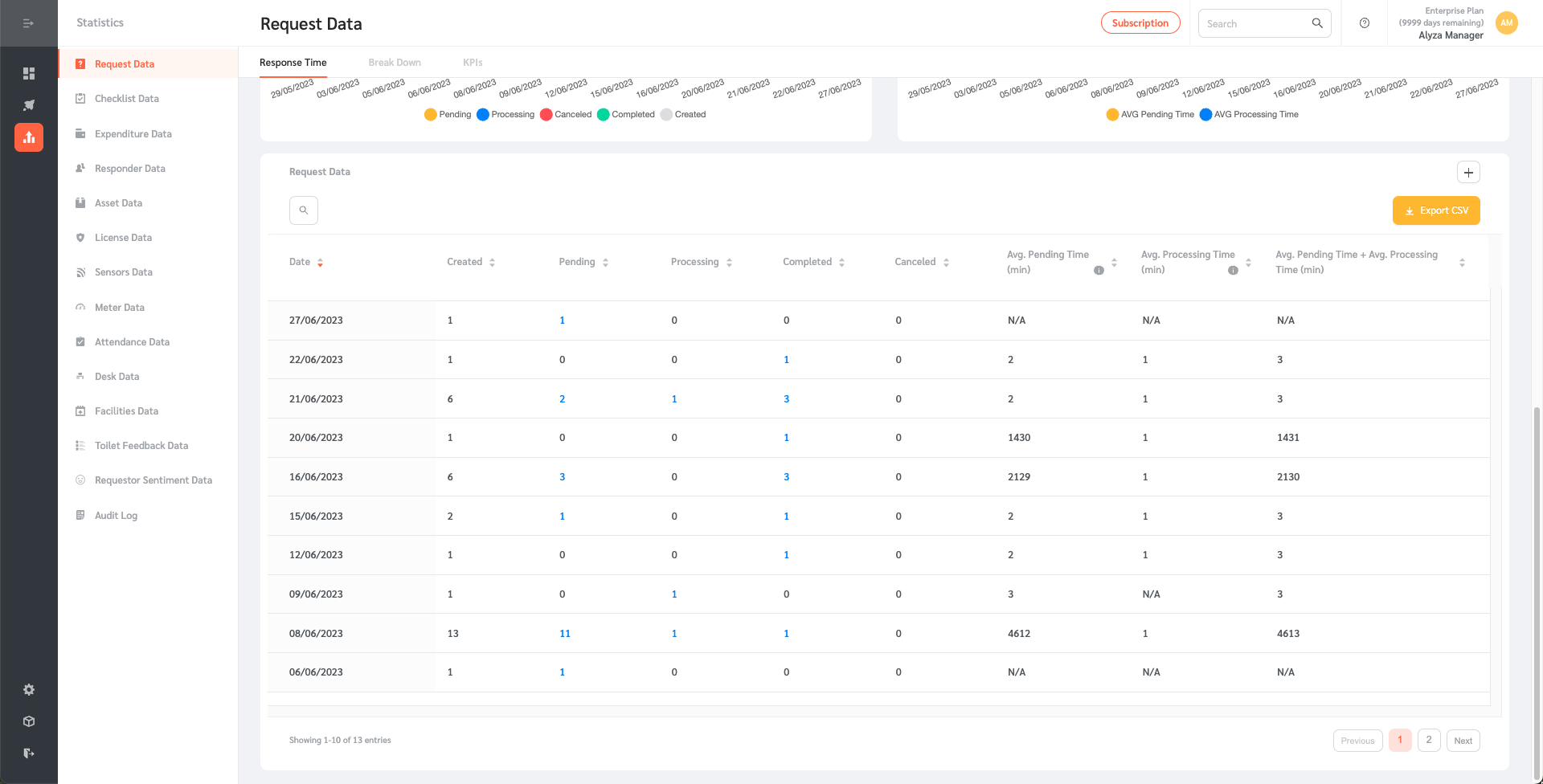This screenshot has width=1543, height=784.
Task: Open the KPIs tab
Action: 473,62
